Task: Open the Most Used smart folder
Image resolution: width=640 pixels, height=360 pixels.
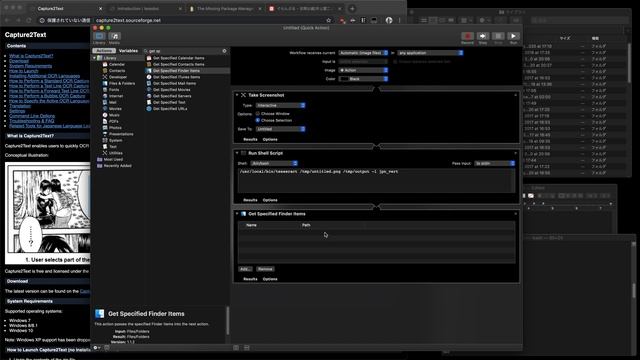Action: (x=113, y=160)
